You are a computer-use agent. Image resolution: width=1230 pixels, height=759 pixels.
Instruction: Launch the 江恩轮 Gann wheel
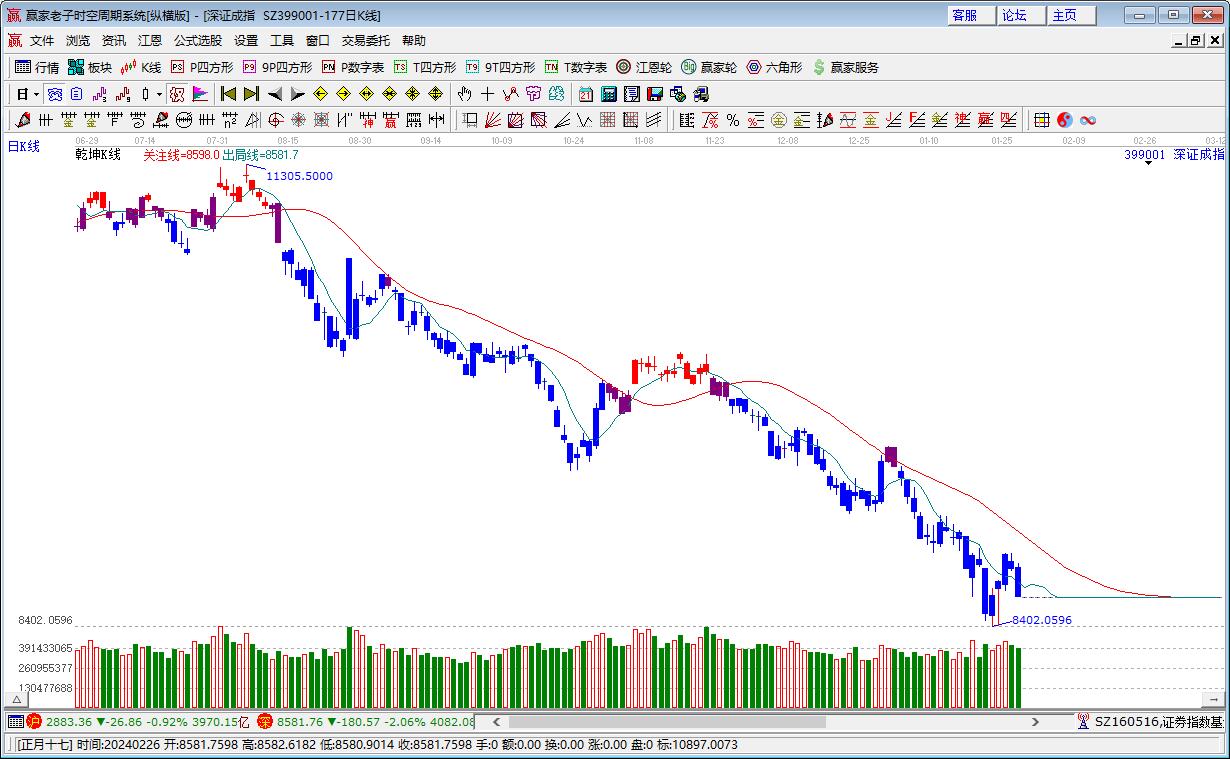click(644, 67)
